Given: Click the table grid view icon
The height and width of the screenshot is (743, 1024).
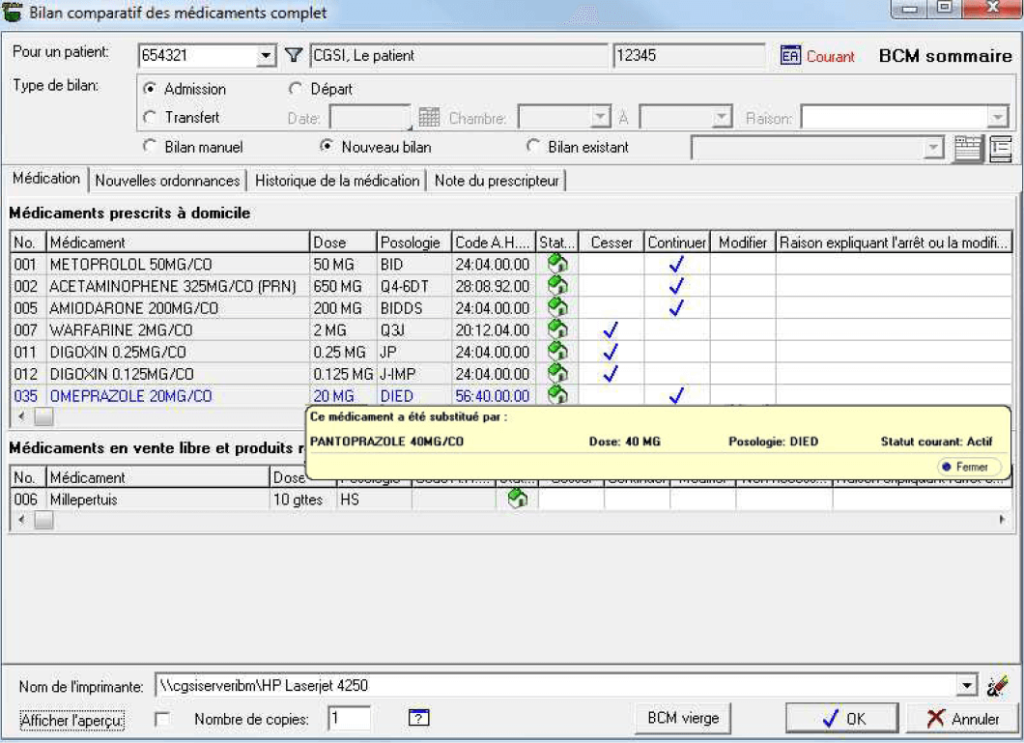Looking at the screenshot, I should [967, 148].
